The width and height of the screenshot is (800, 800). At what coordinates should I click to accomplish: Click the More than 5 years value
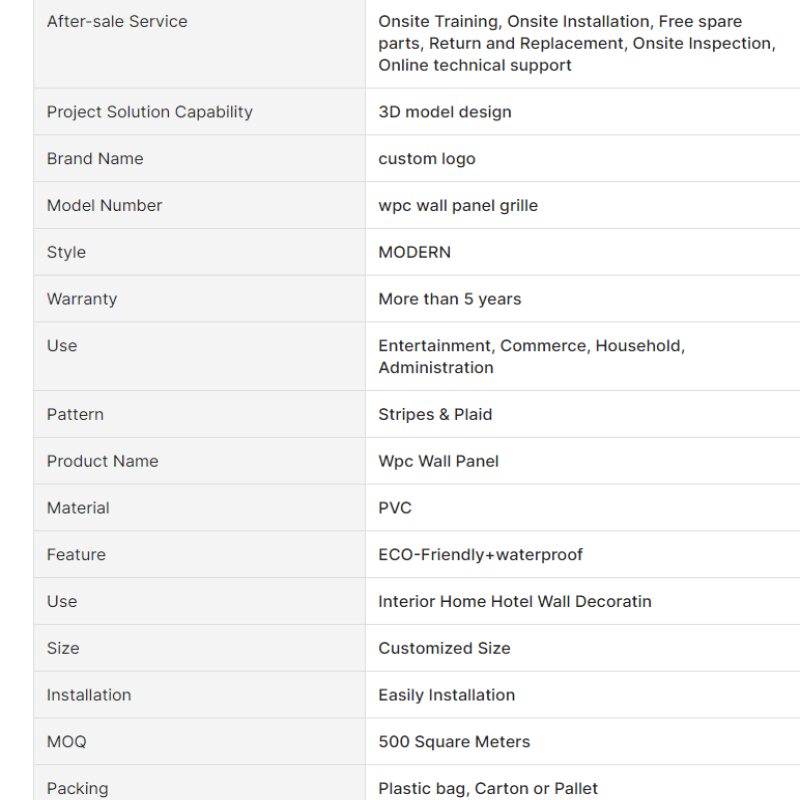click(450, 299)
